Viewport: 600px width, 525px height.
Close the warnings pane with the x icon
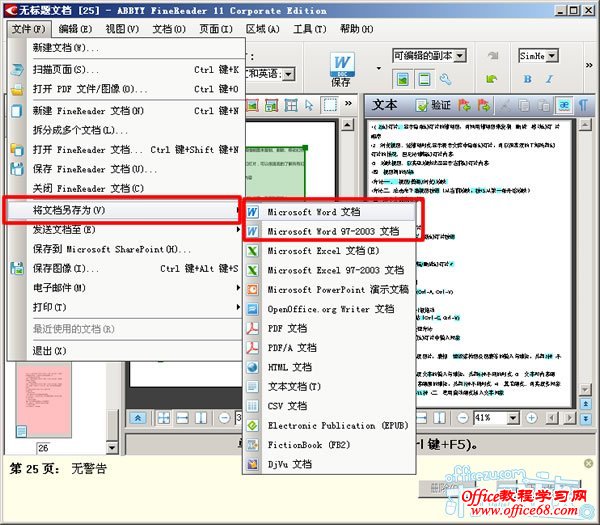(589, 464)
